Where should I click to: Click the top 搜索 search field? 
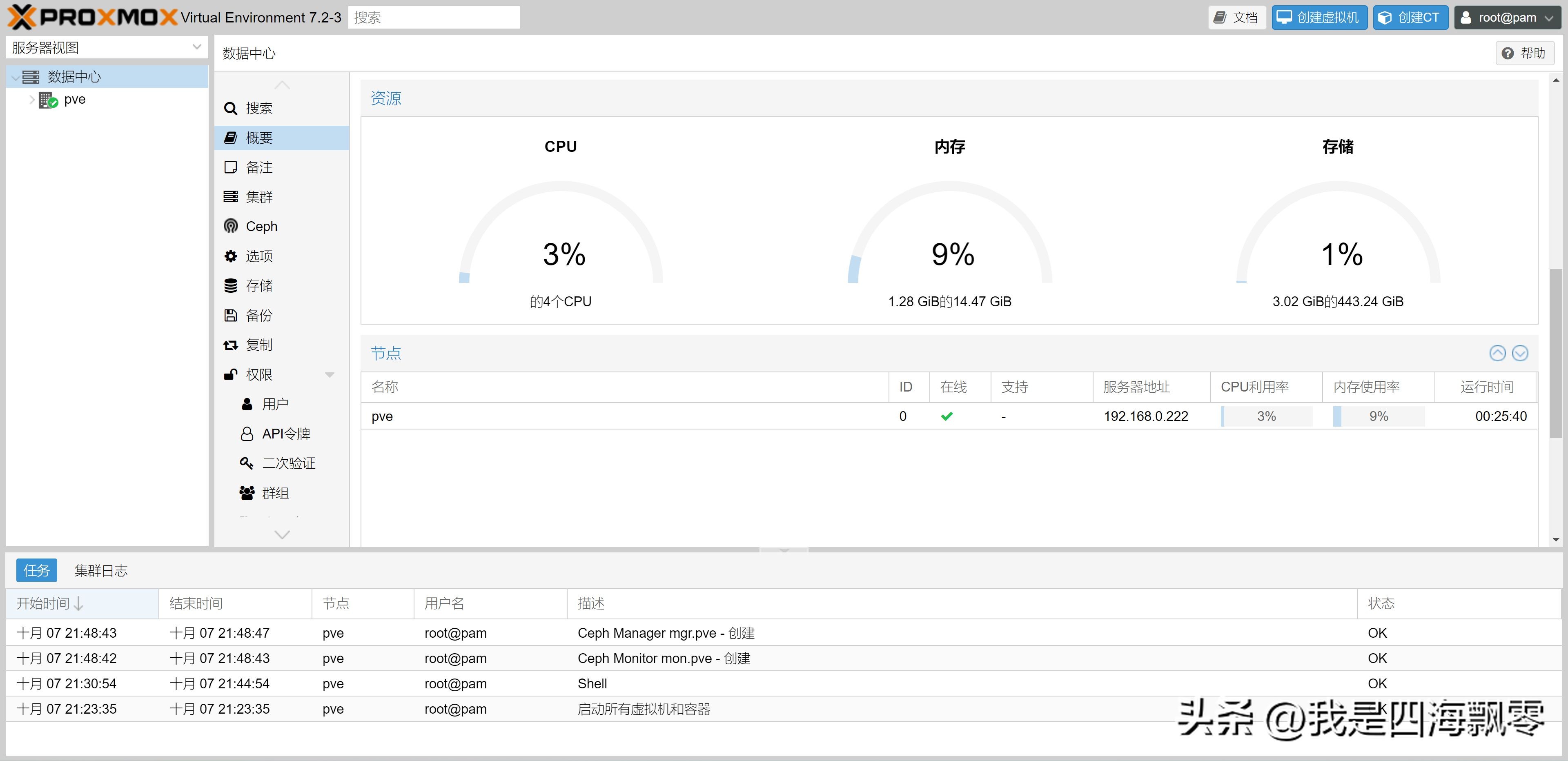click(433, 17)
